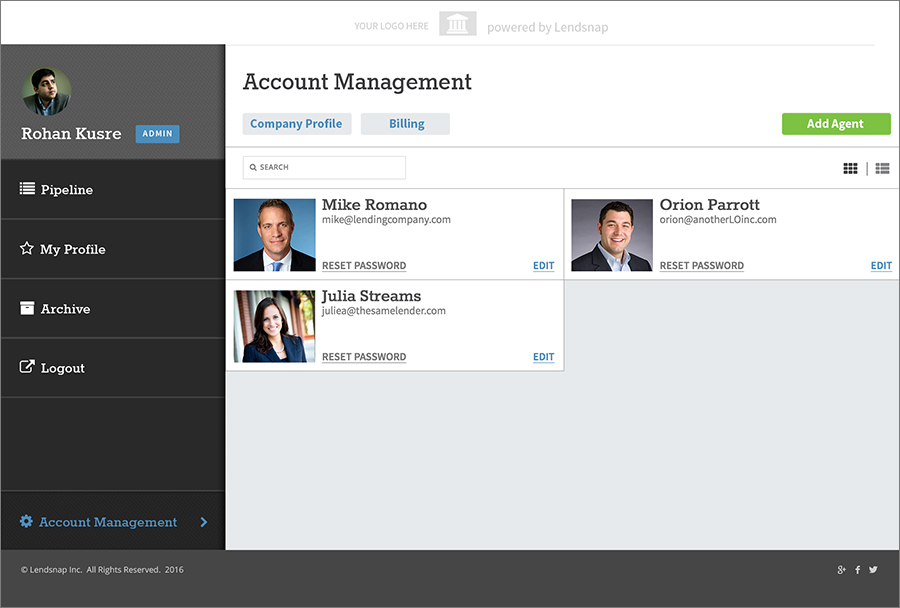Click the bank logo icon in header
The image size is (900, 608).
458,24
